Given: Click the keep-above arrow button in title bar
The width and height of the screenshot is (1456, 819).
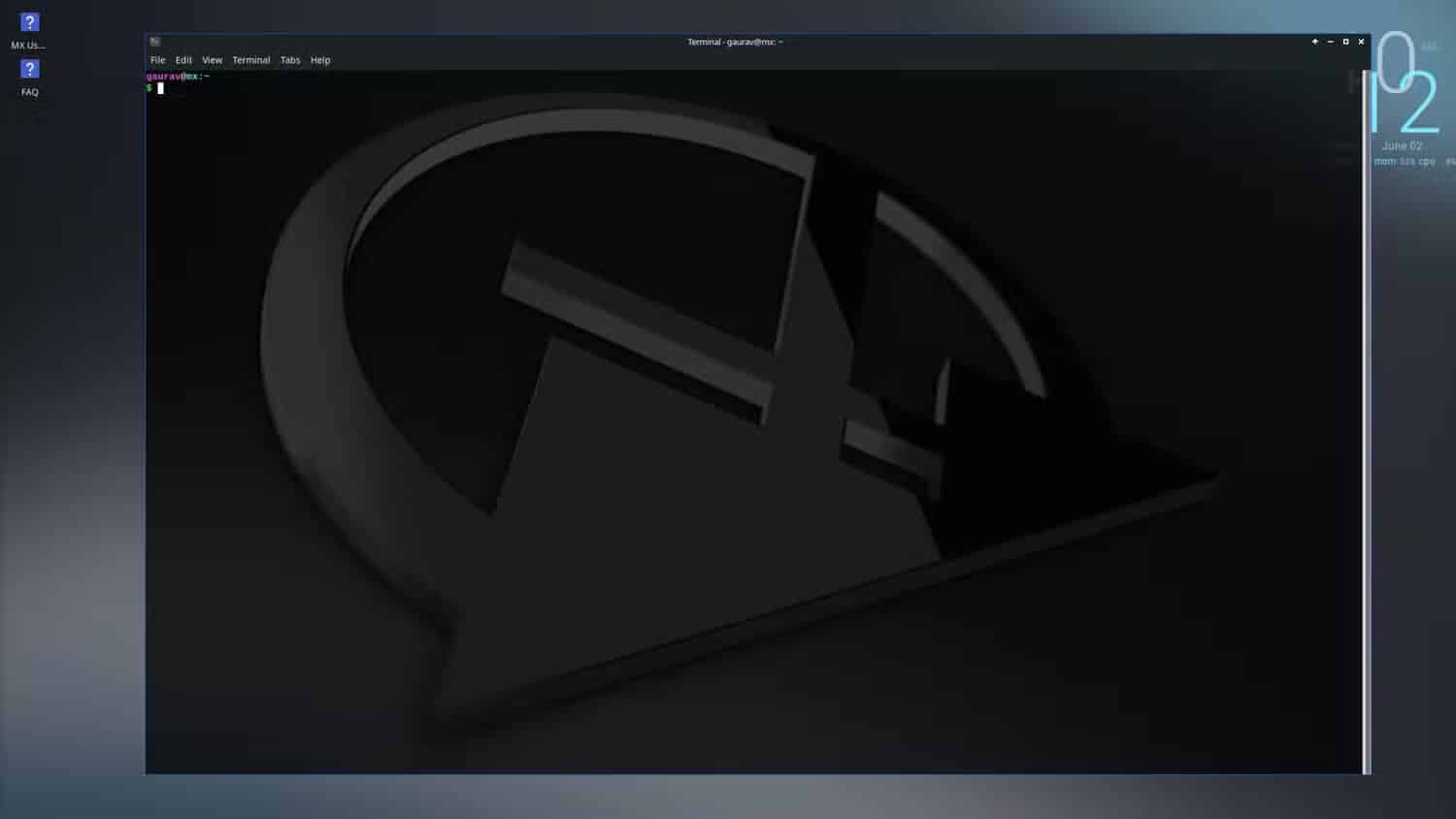Looking at the screenshot, I should pos(1315,42).
